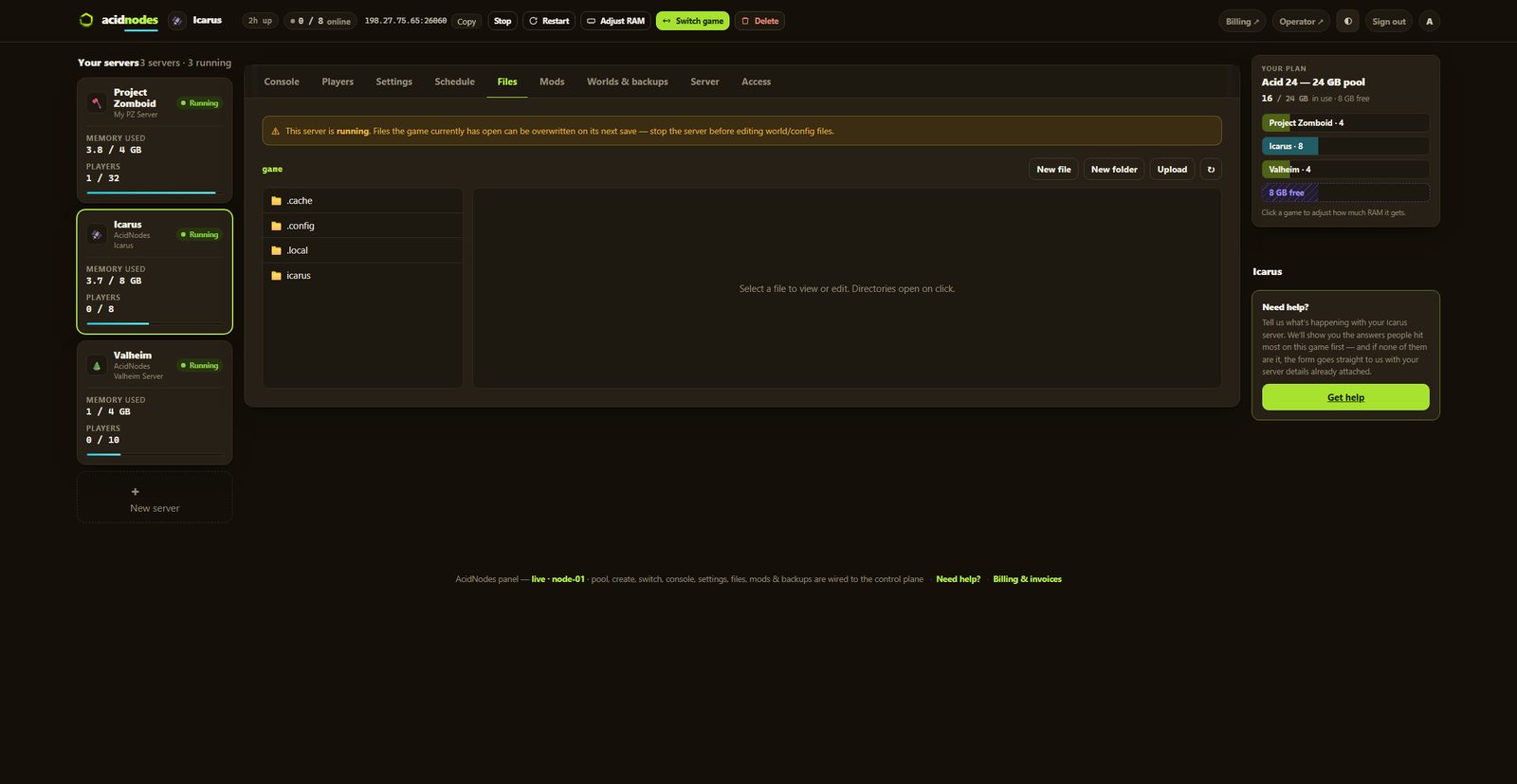The image size is (1517, 784).
Task: Open the Operator external link
Action: 1301,21
